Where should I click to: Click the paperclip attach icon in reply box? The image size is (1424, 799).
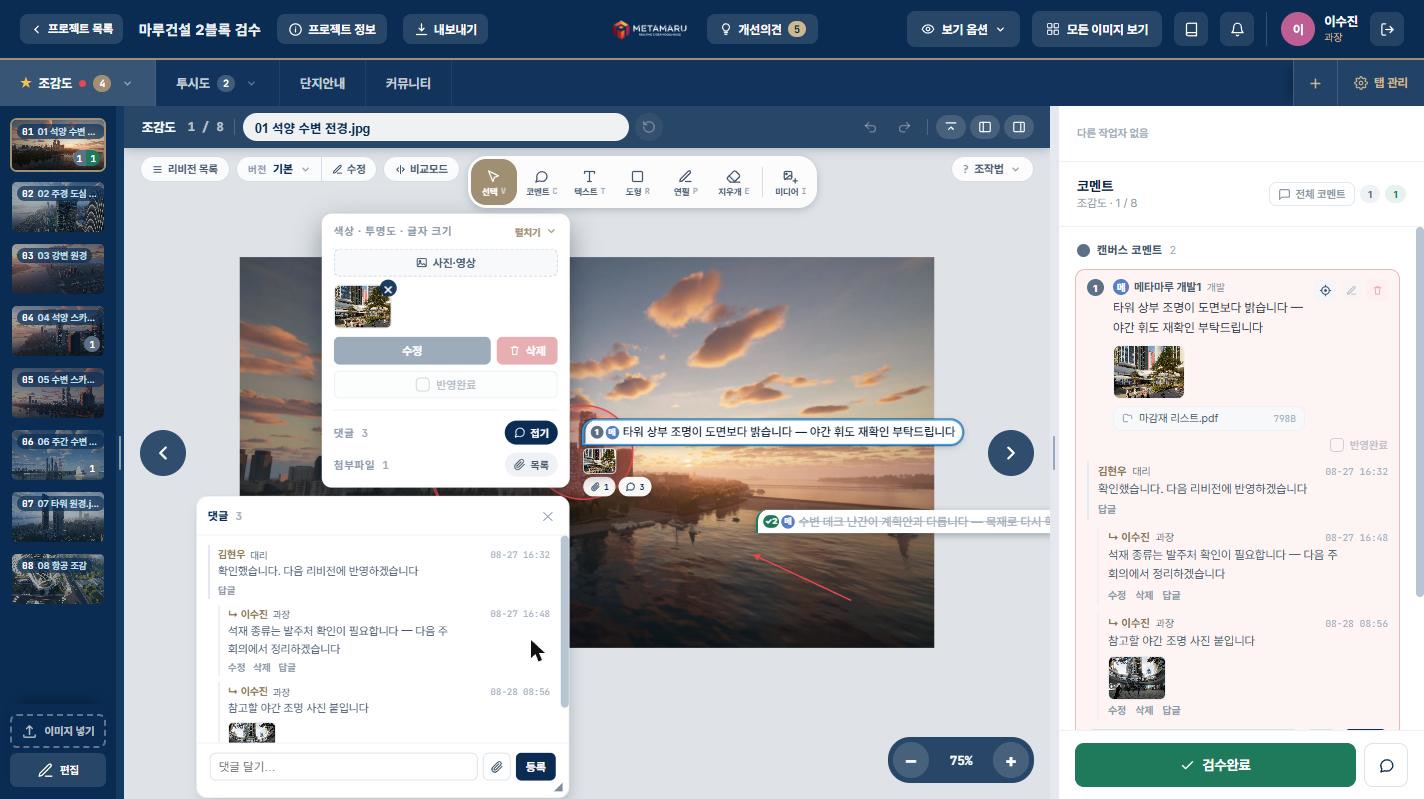(x=496, y=767)
